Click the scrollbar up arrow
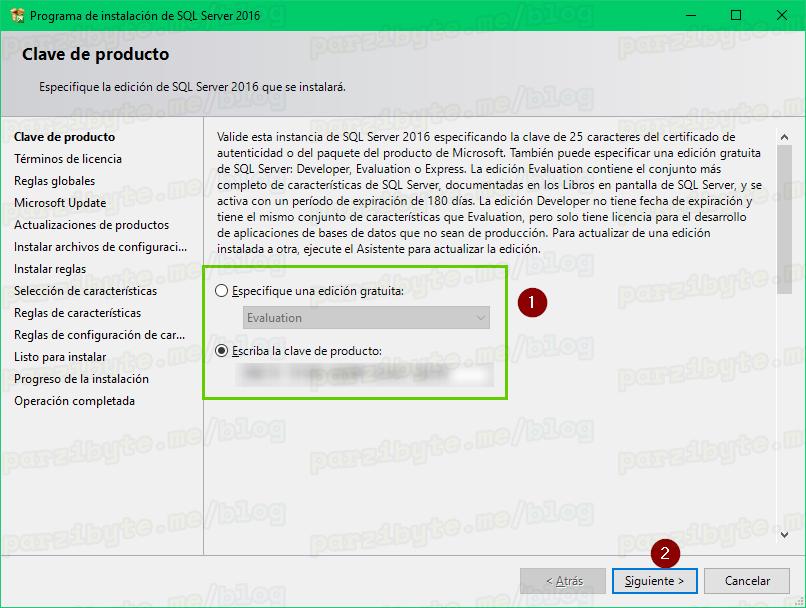 [x=784, y=137]
